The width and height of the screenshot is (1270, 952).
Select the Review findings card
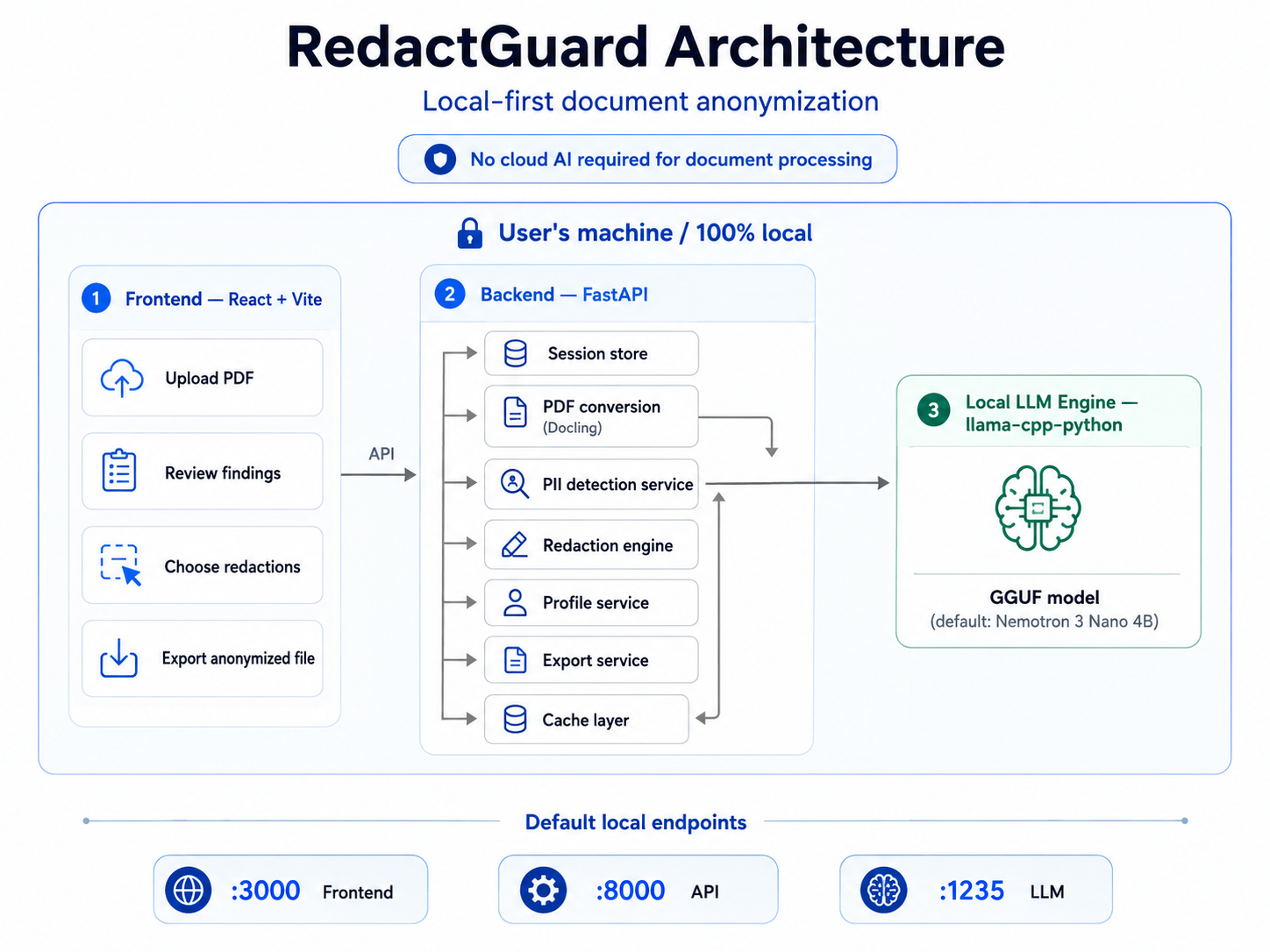[x=203, y=472]
